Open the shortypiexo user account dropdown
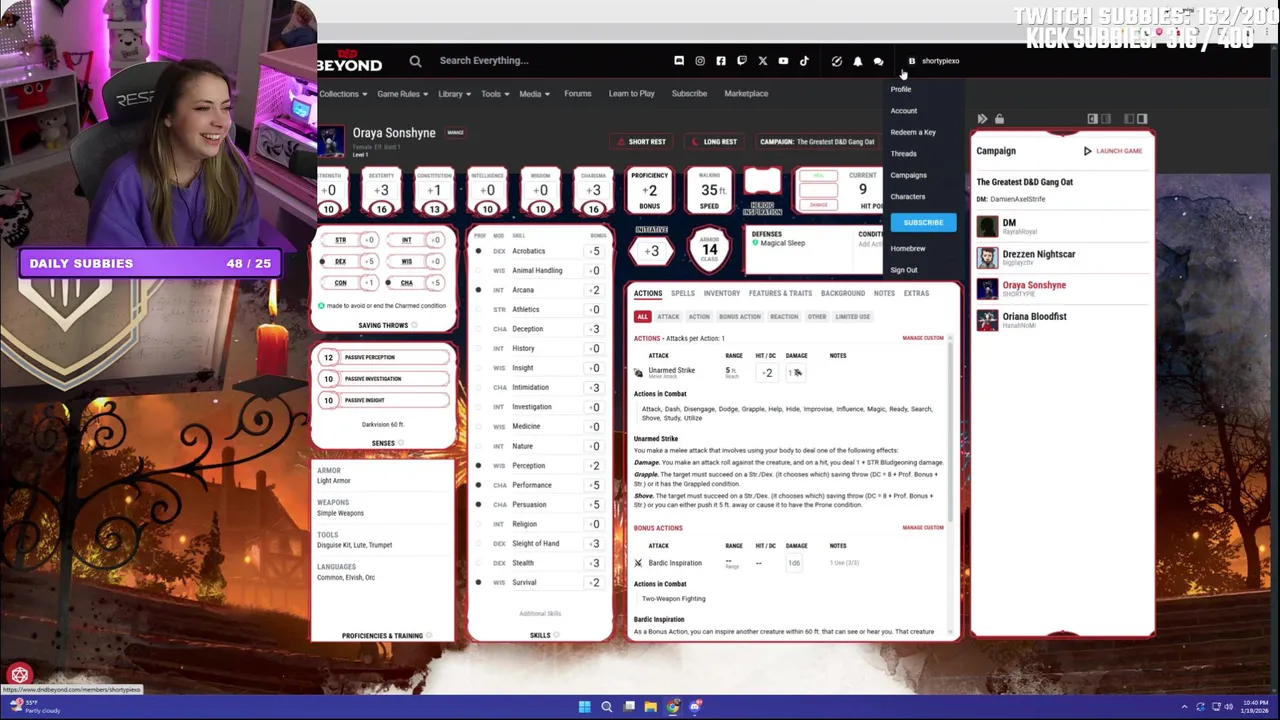The height and width of the screenshot is (720, 1280). point(934,61)
